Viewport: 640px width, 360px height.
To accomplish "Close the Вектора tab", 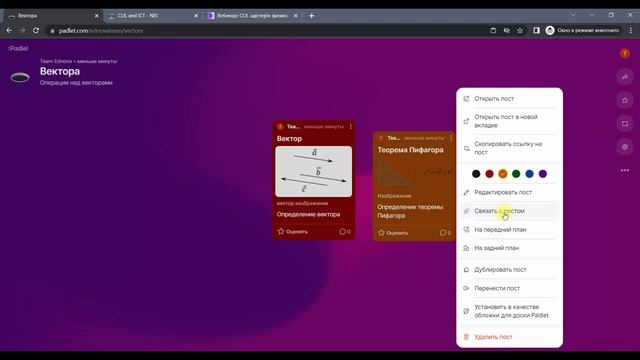I will click(x=96, y=16).
